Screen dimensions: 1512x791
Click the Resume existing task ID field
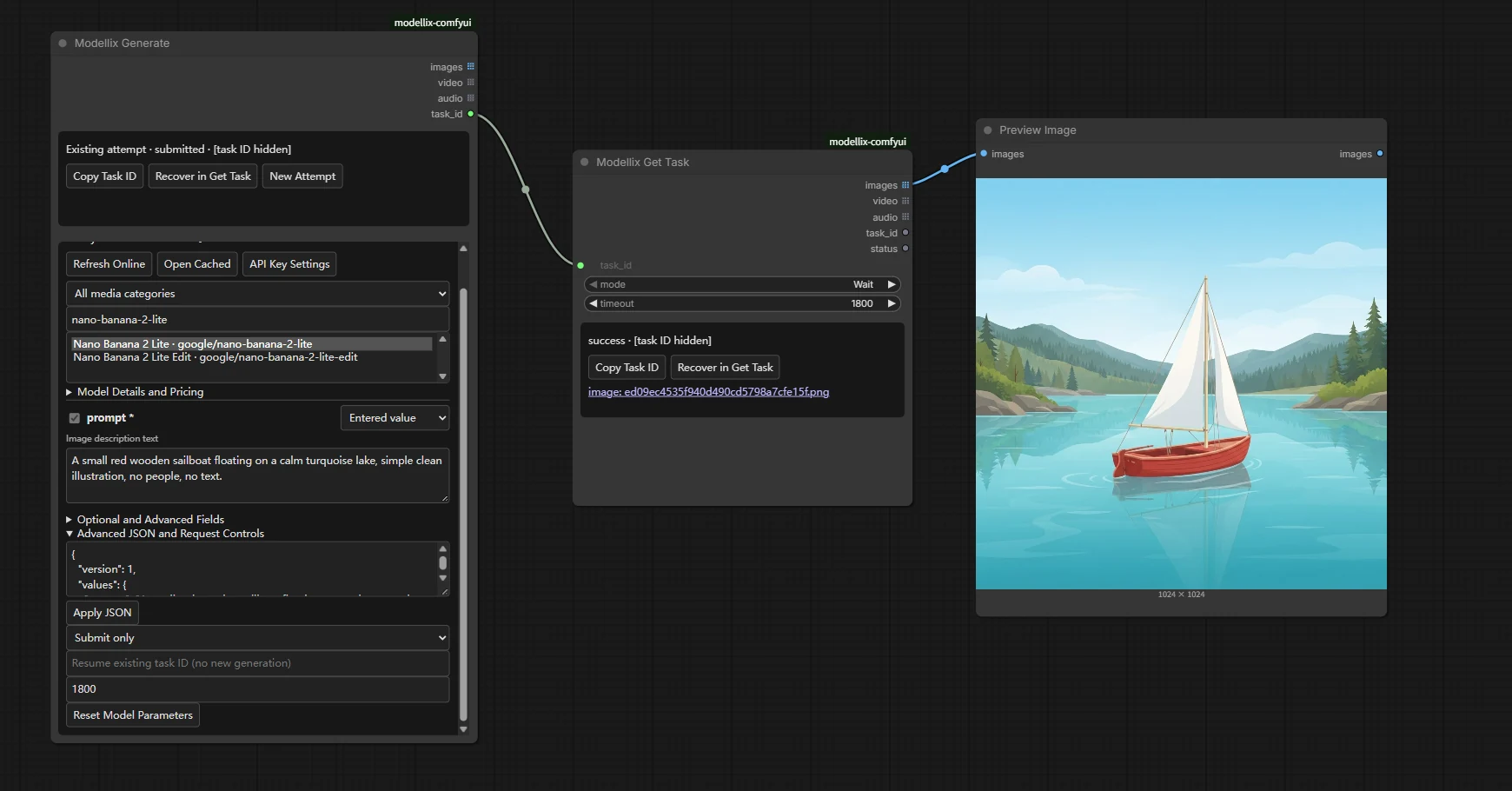258,663
